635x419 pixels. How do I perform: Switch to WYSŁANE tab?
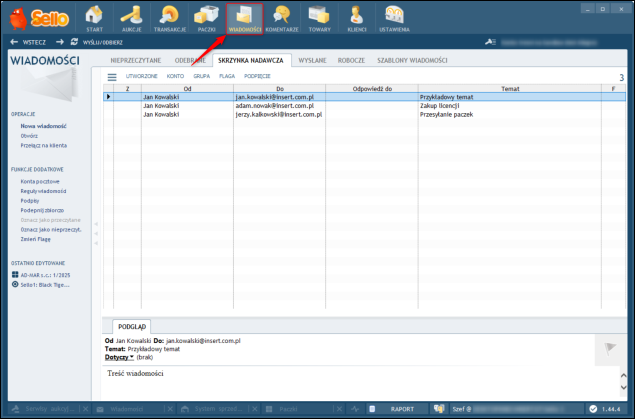(312, 60)
